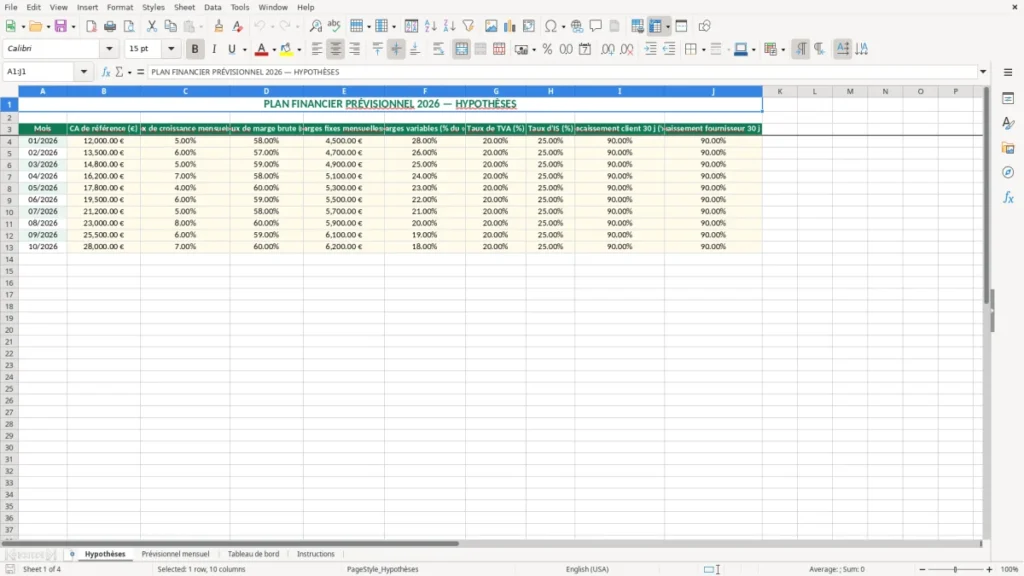Format as percent with % icon

tap(547, 49)
